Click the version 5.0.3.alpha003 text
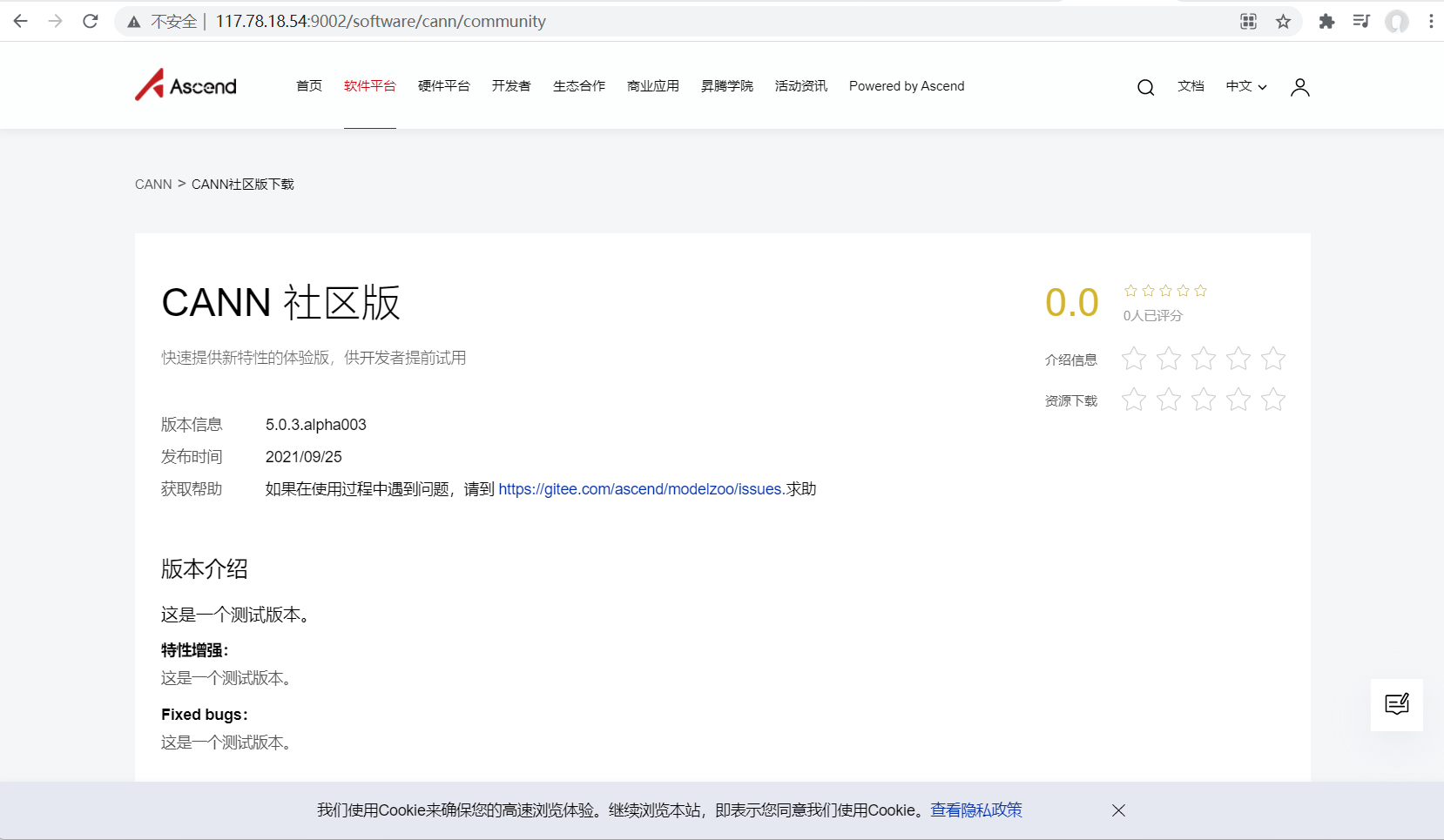Screen dimensions: 1444x840 click(316, 425)
